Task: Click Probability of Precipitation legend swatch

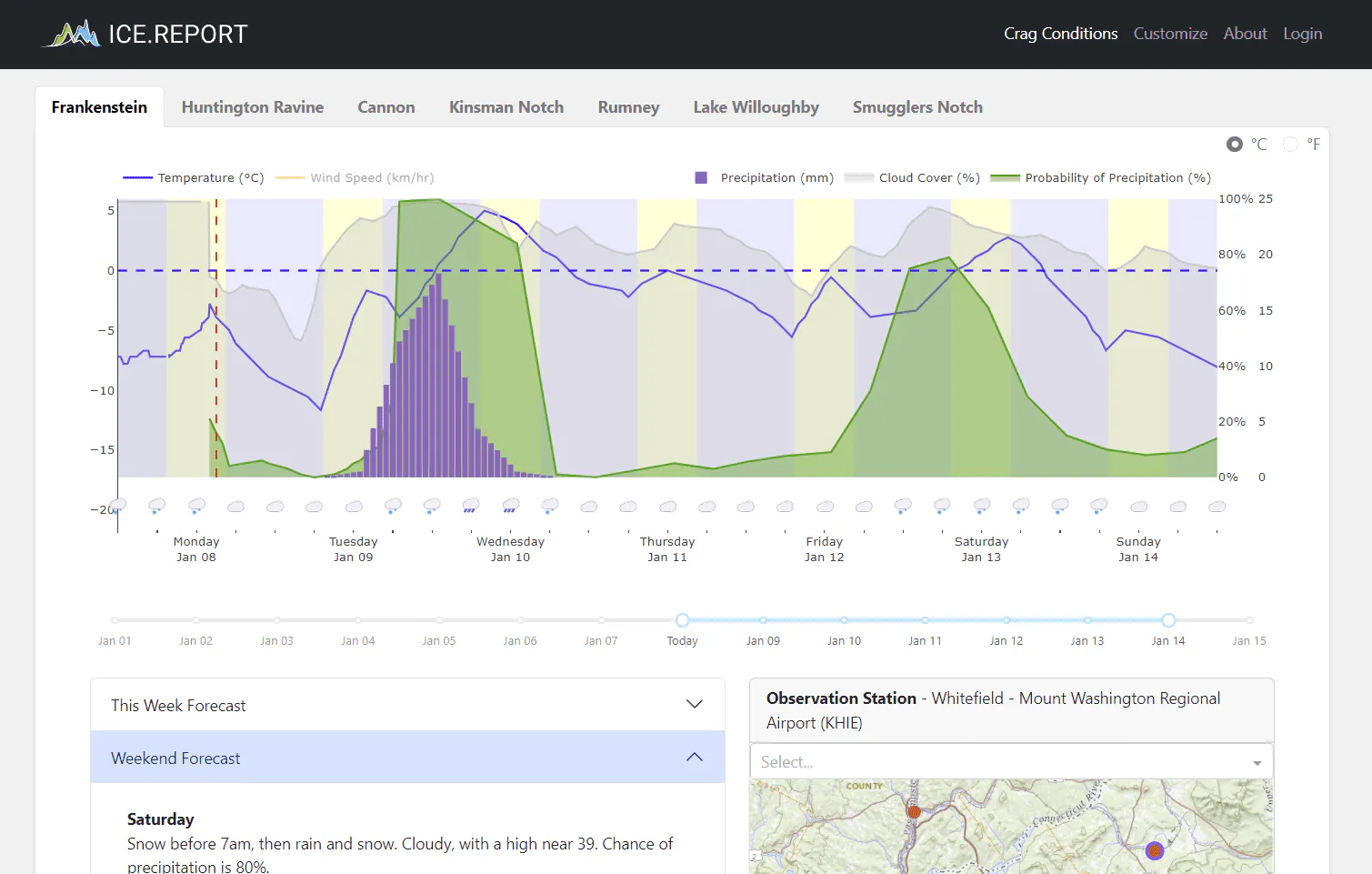Action: coord(1005,178)
